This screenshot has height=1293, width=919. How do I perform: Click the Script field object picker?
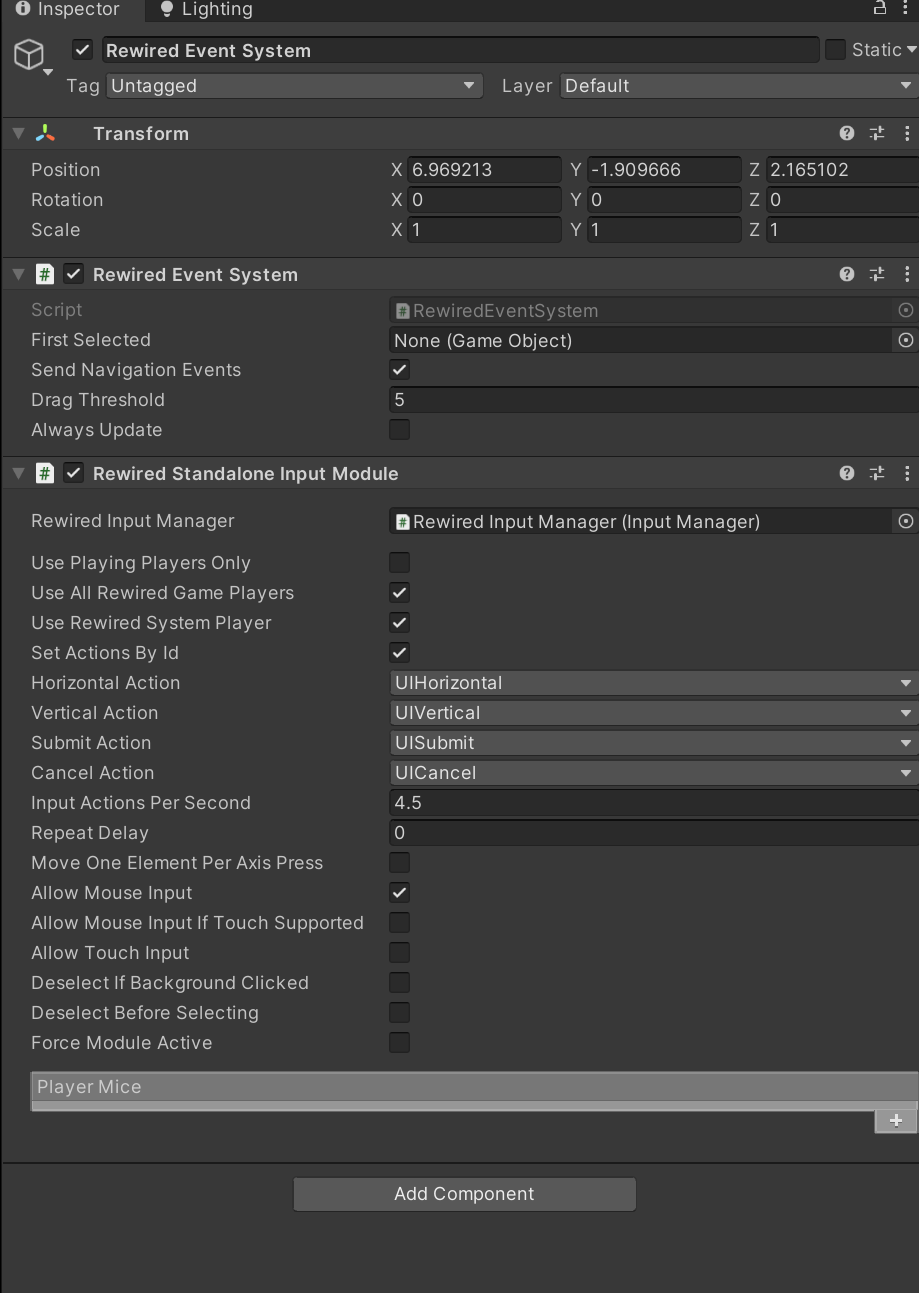906,310
